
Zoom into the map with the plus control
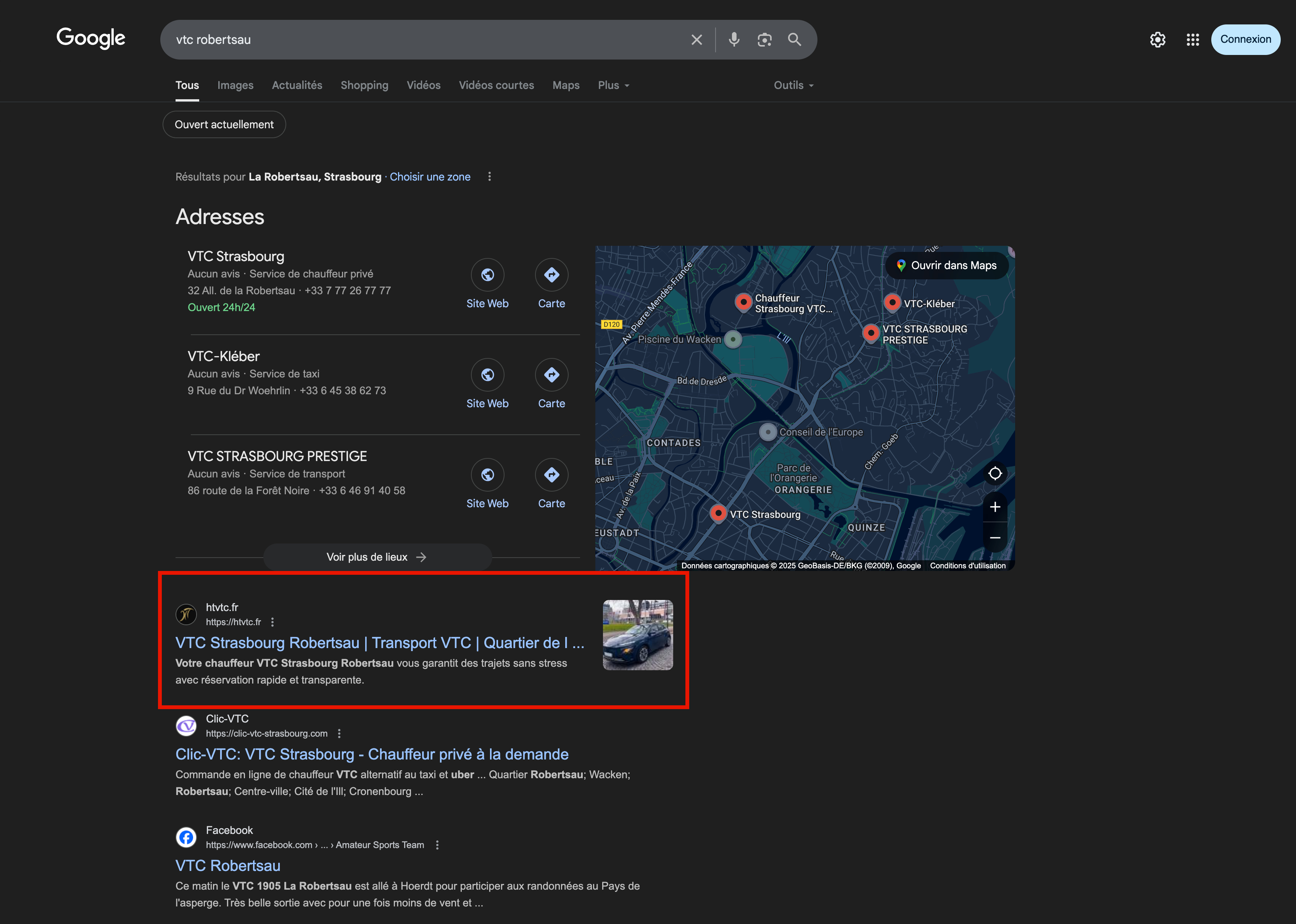point(995,506)
